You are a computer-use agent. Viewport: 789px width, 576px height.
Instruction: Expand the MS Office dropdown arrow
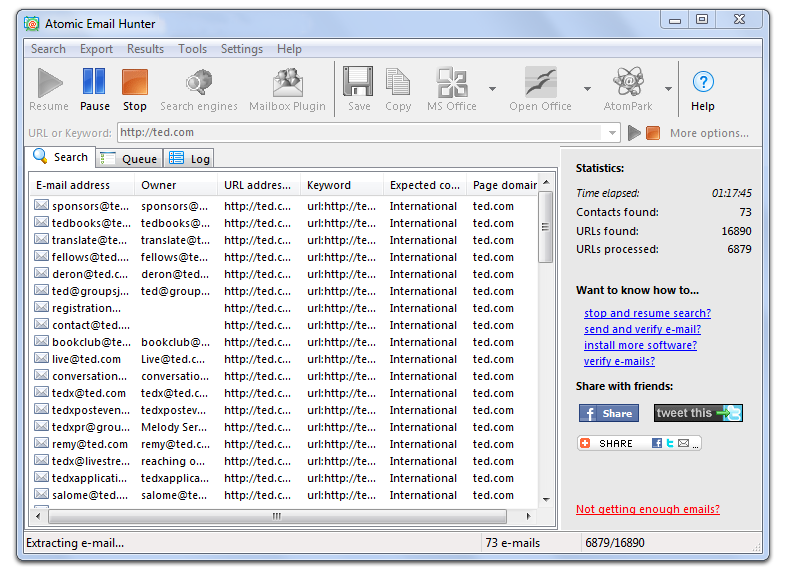pyautogui.click(x=493, y=89)
